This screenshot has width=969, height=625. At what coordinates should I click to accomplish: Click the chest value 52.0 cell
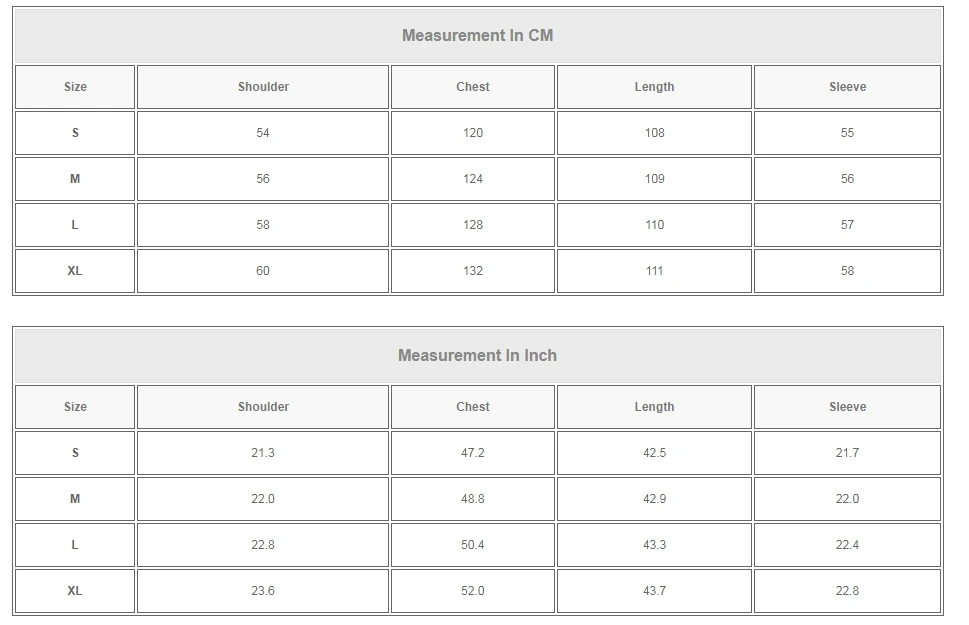coord(473,591)
